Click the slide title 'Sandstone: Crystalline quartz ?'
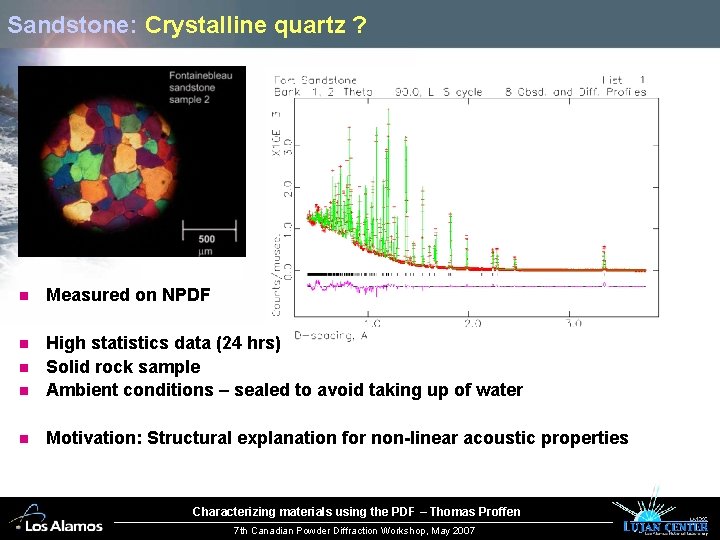Screen dimensions: 720x540 (x=187, y=24)
